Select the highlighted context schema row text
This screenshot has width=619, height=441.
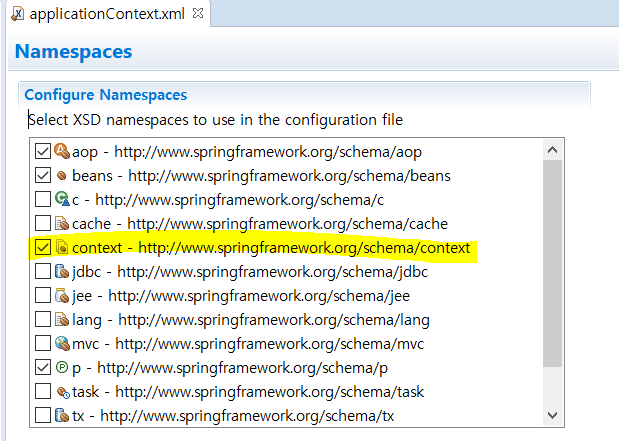point(271,248)
